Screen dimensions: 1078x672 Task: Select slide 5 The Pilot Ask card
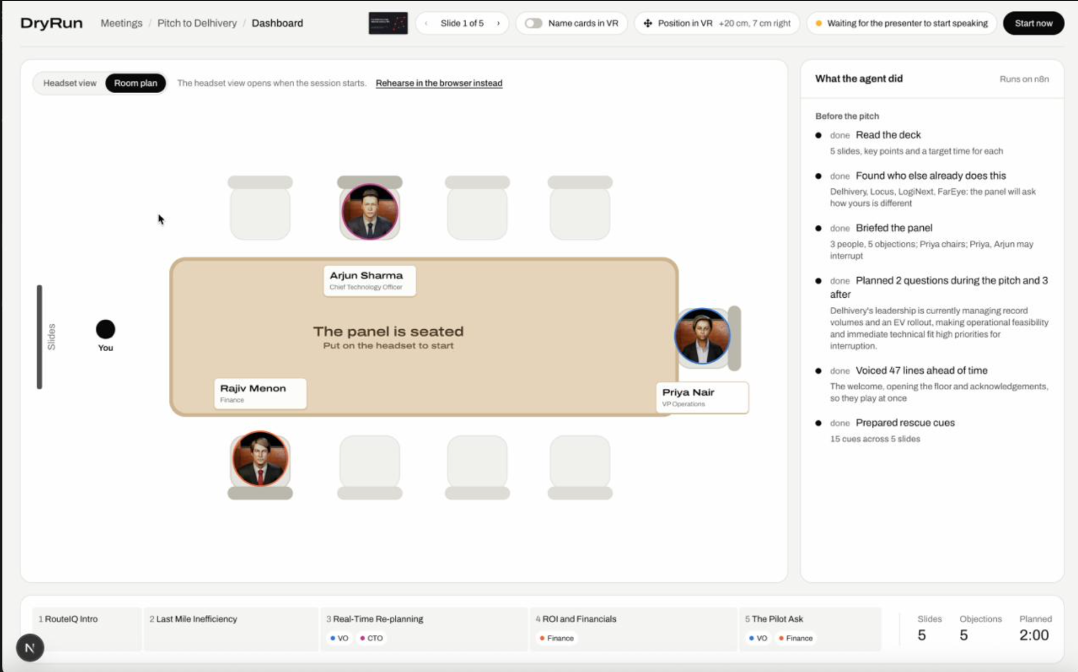tap(810, 629)
